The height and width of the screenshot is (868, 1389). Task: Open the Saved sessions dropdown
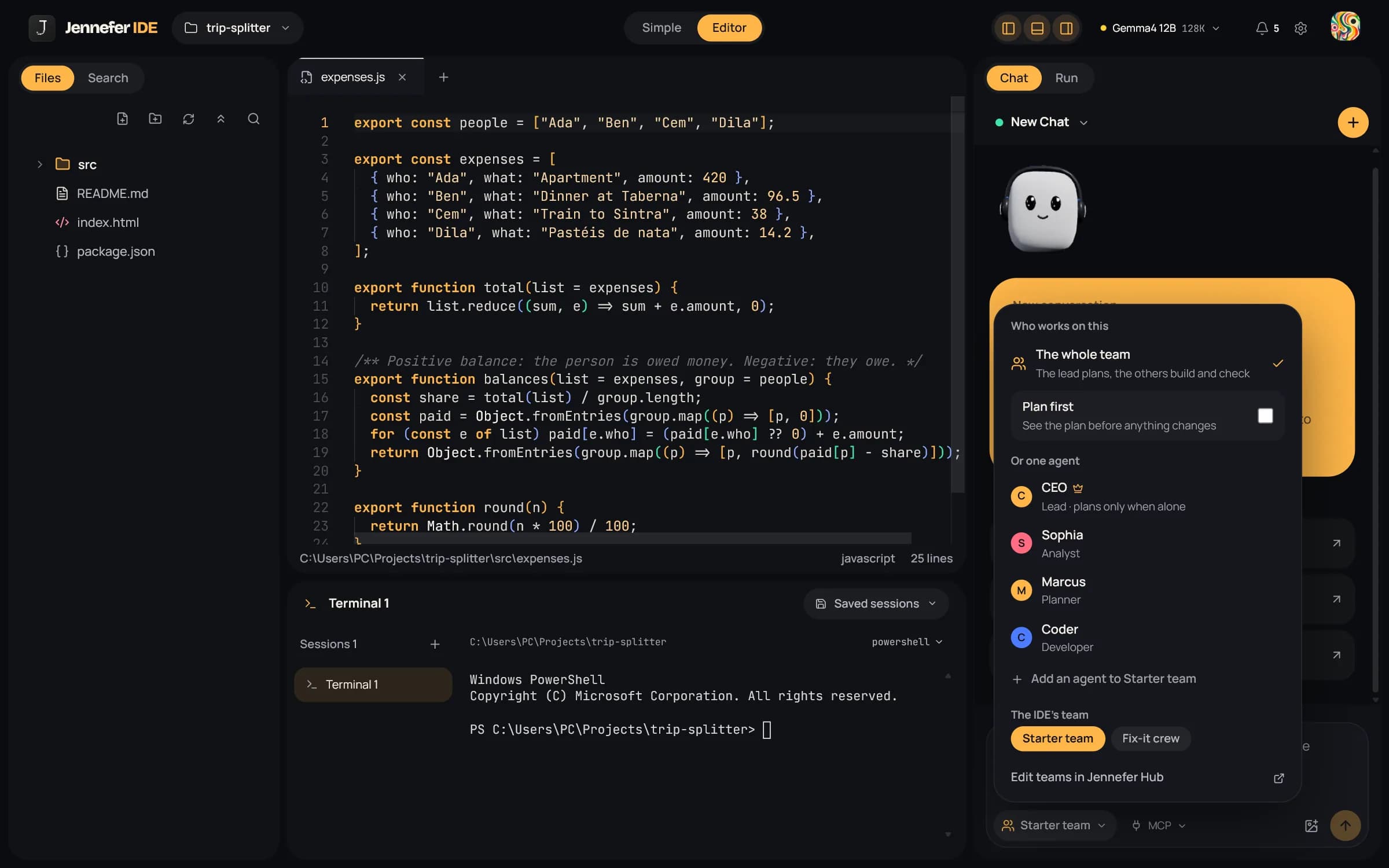(876, 604)
